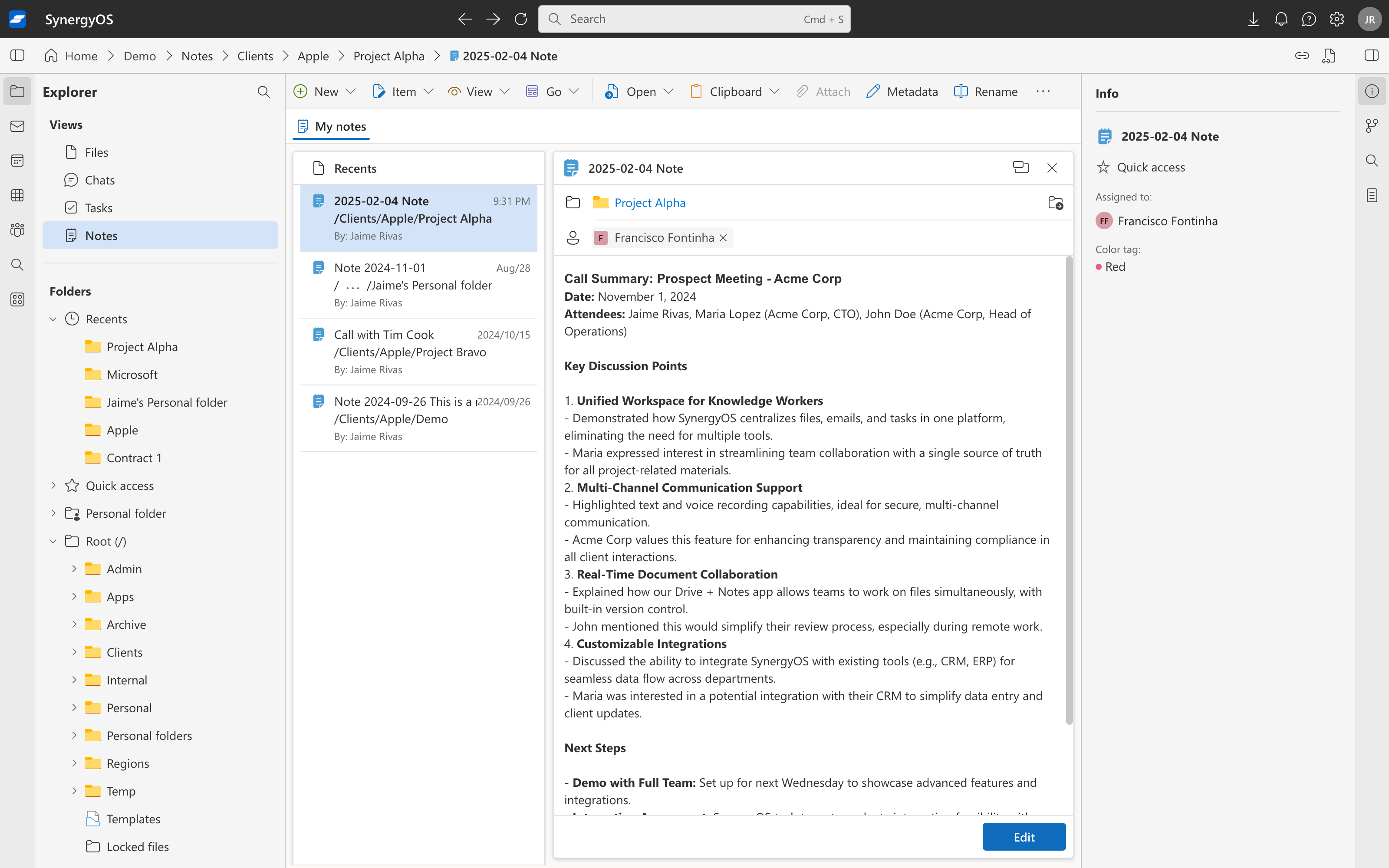Image resolution: width=1389 pixels, height=868 pixels.
Task: Toggle the right Info panel
Action: point(1371,56)
